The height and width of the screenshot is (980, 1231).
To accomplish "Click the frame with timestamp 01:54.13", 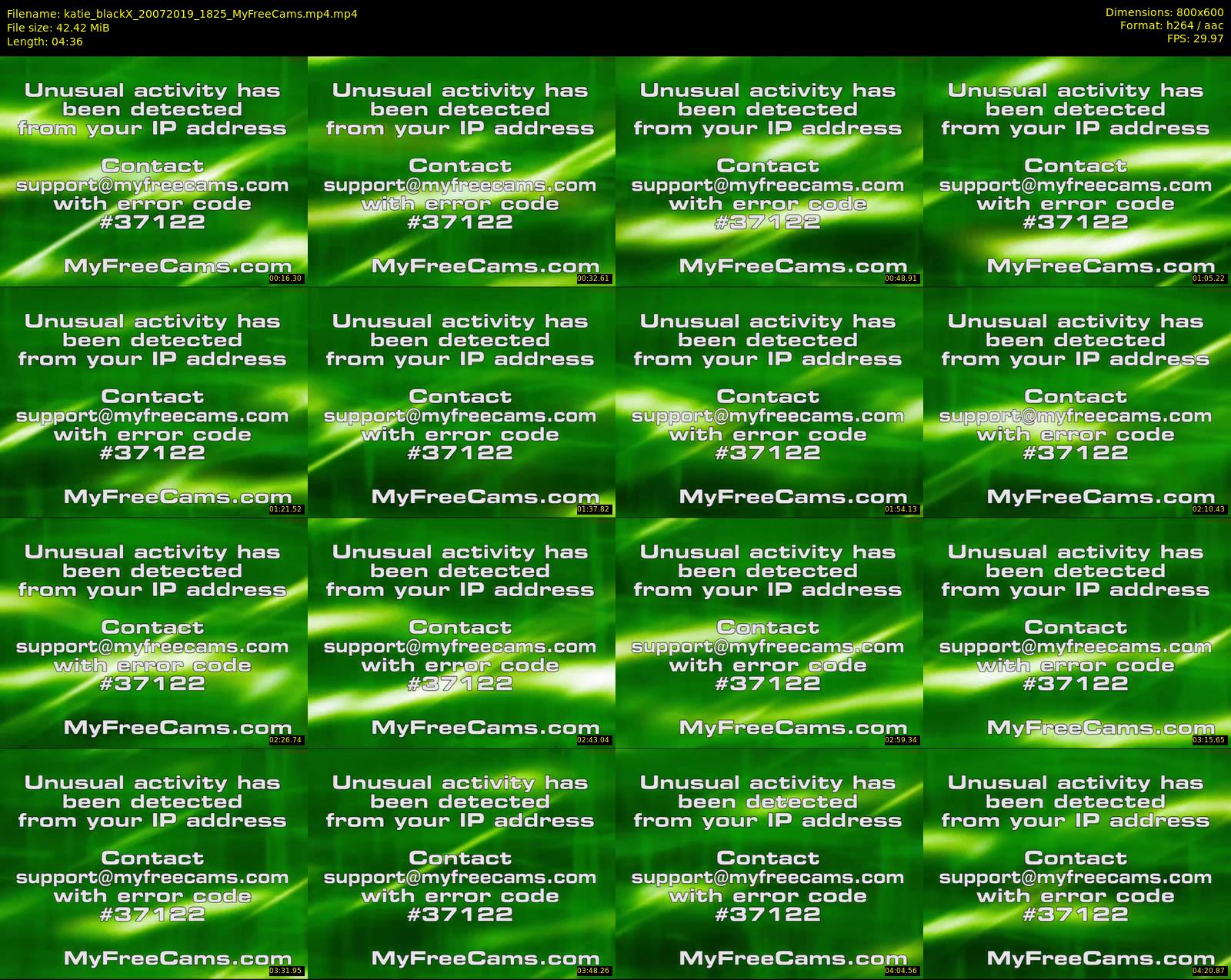I will [x=769, y=402].
